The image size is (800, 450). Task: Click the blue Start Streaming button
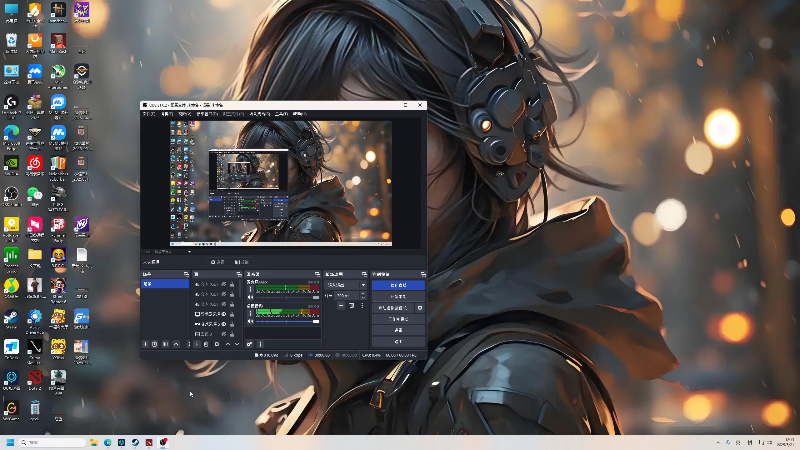(x=398, y=285)
